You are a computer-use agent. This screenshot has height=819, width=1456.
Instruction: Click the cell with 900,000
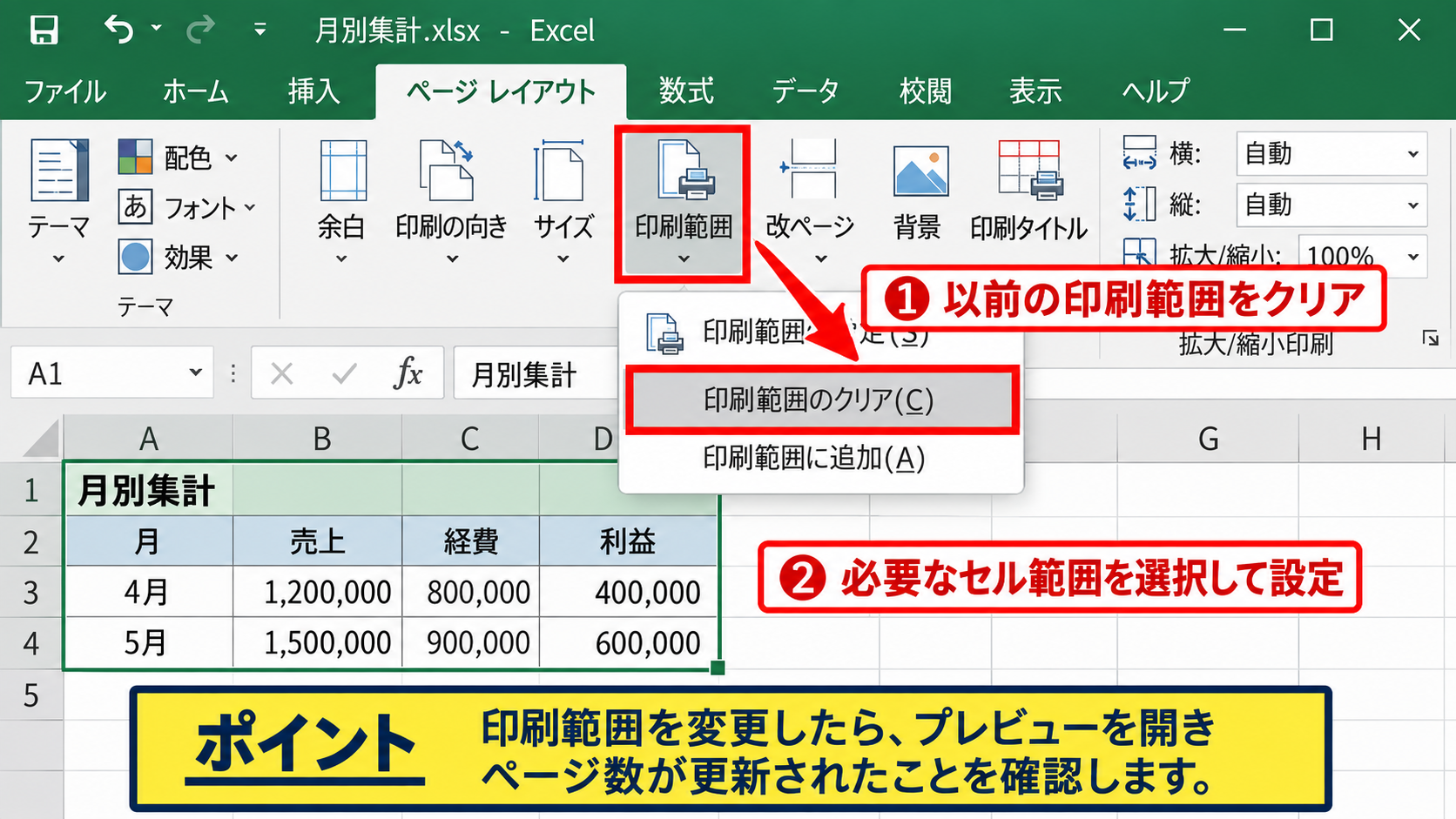tap(471, 642)
